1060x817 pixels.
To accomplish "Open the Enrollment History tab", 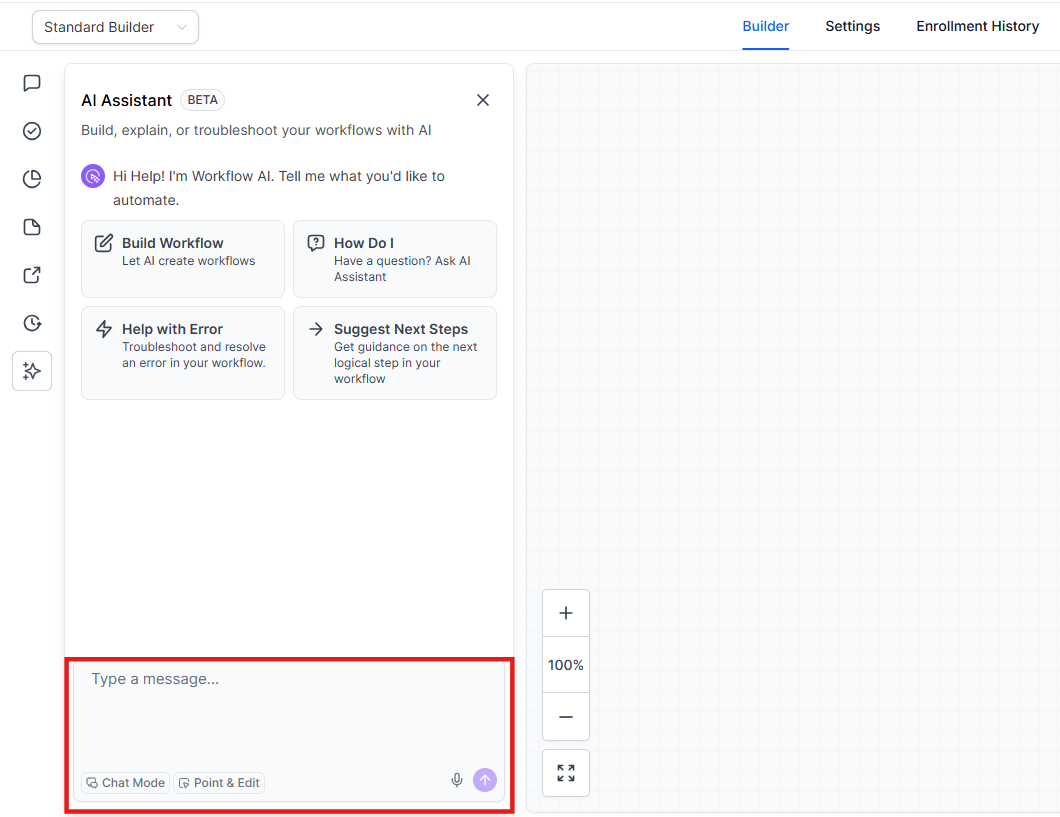I will [977, 26].
